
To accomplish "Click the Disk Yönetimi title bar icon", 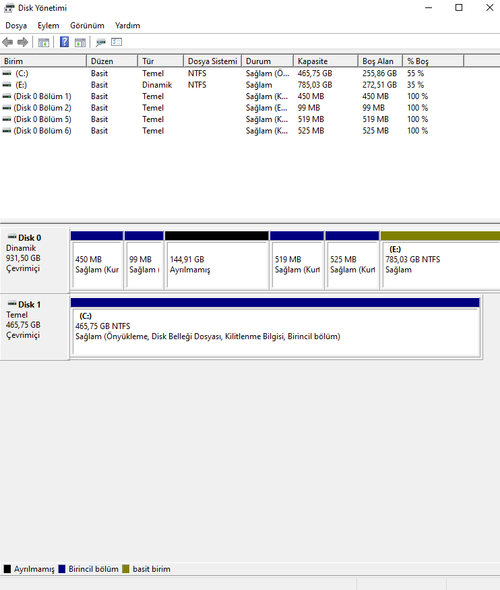I will click(9, 8).
